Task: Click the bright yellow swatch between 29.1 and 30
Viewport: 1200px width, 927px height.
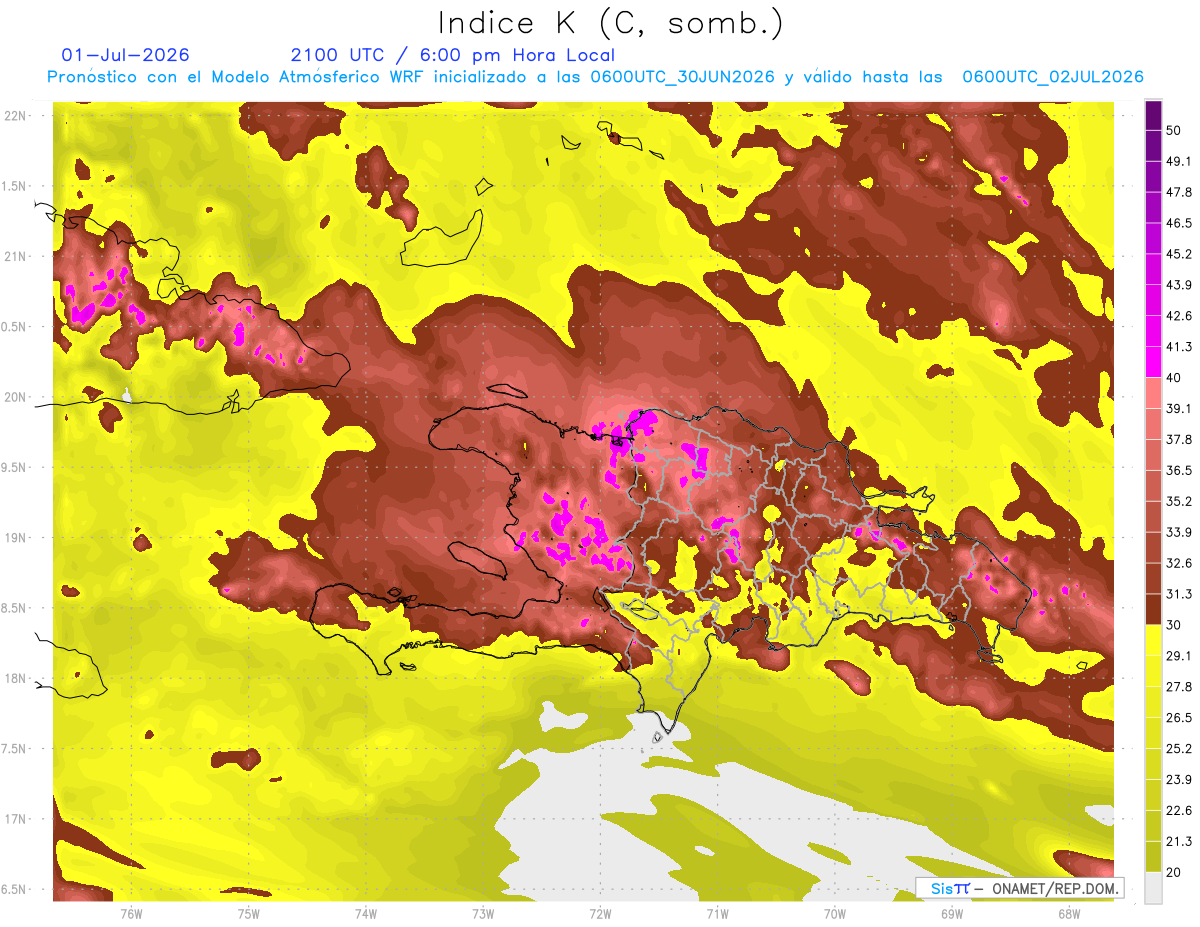Action: click(x=1153, y=640)
